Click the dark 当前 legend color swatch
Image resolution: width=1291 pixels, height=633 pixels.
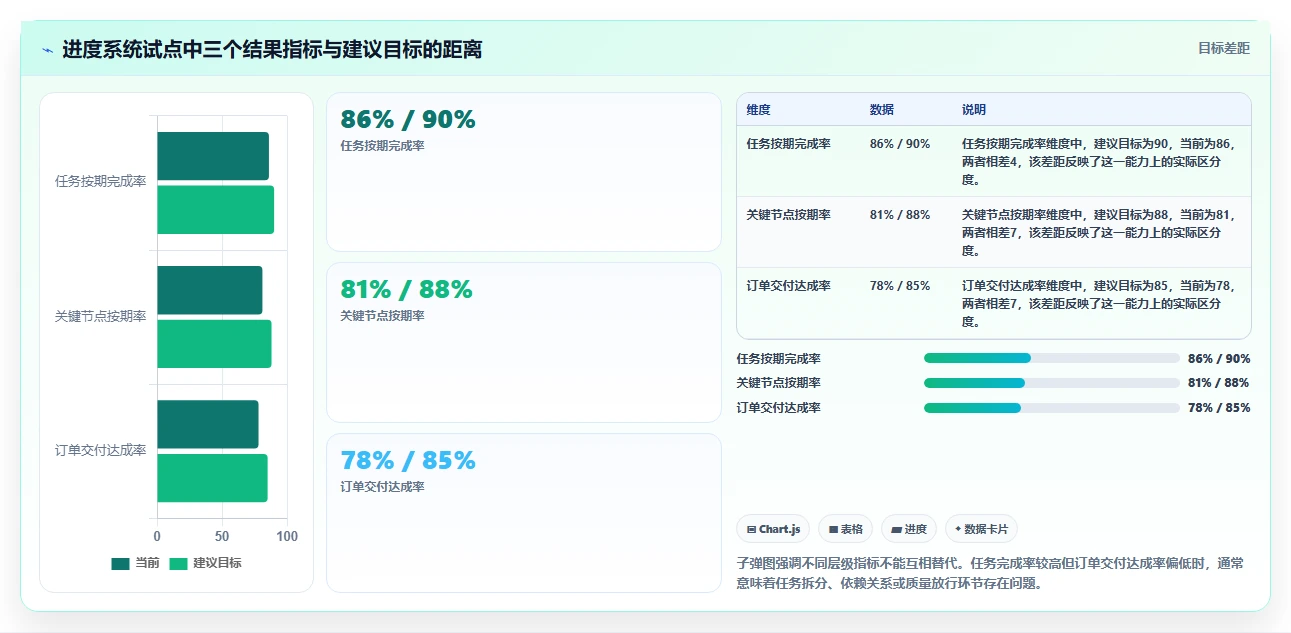pos(120,563)
